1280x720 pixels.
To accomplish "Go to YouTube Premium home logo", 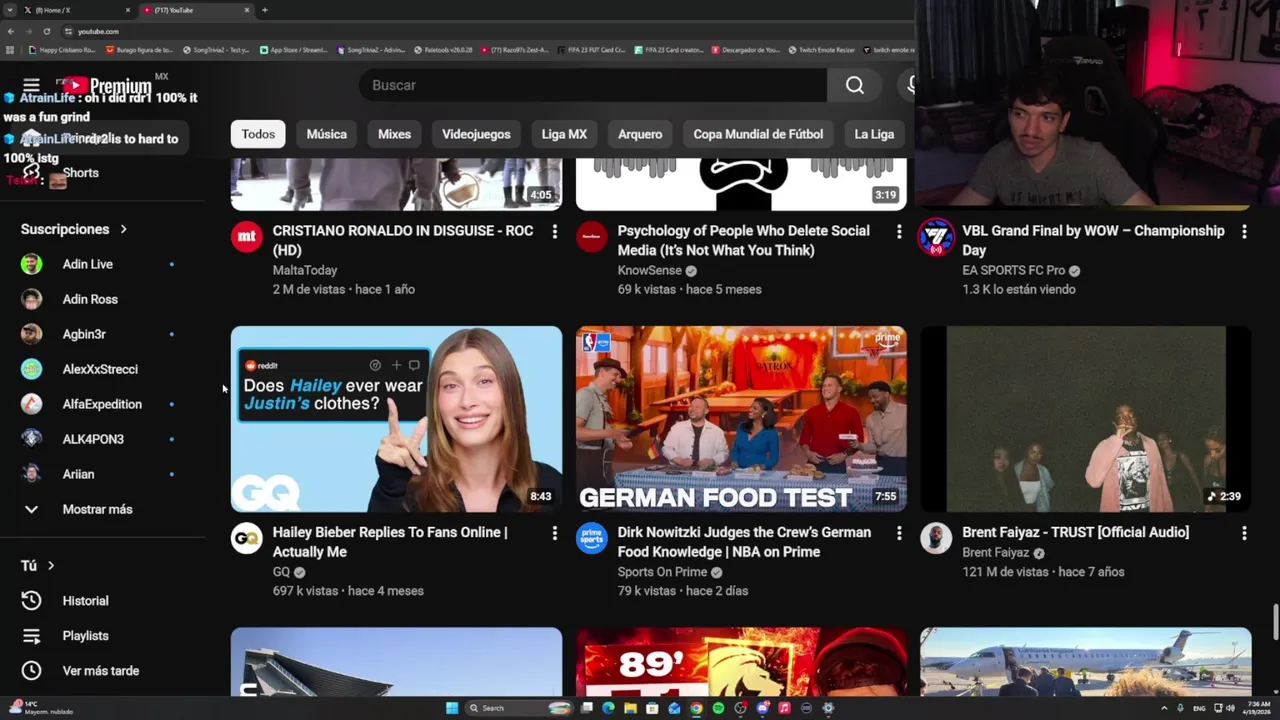I will coord(107,86).
